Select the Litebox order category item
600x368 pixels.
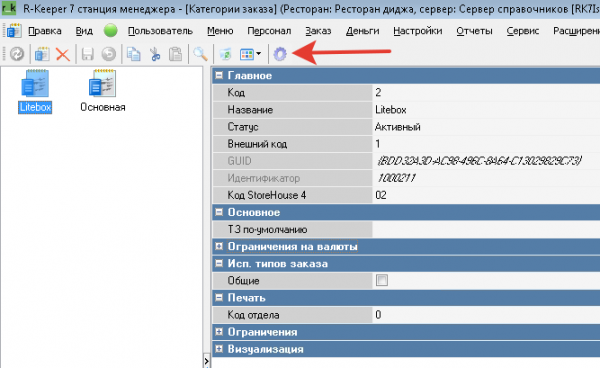click(x=35, y=91)
